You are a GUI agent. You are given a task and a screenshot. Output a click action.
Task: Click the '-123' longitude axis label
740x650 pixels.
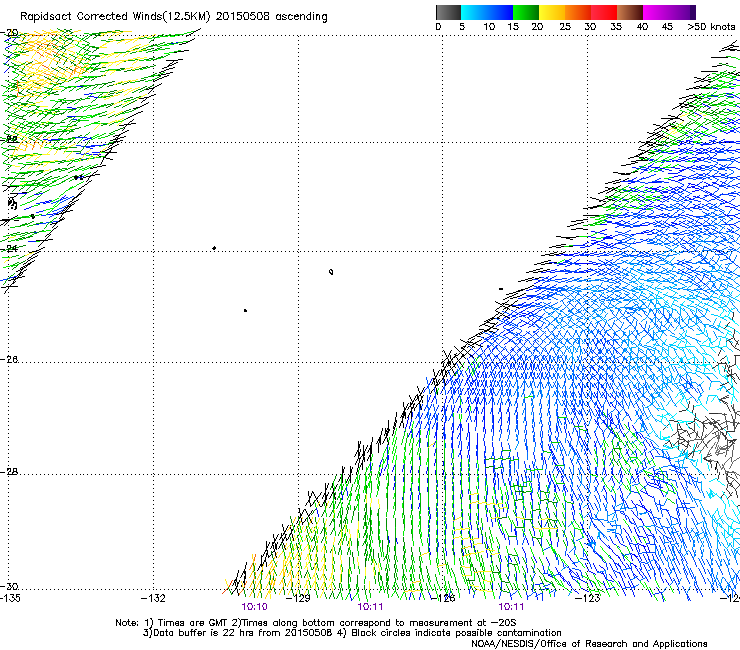tap(588, 598)
